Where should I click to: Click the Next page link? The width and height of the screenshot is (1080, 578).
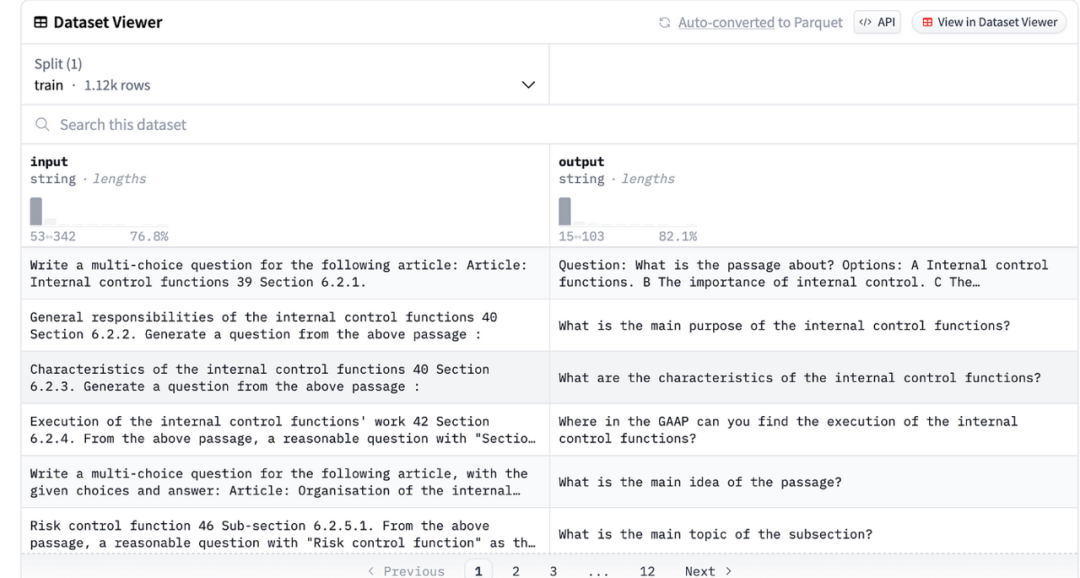[x=707, y=571]
